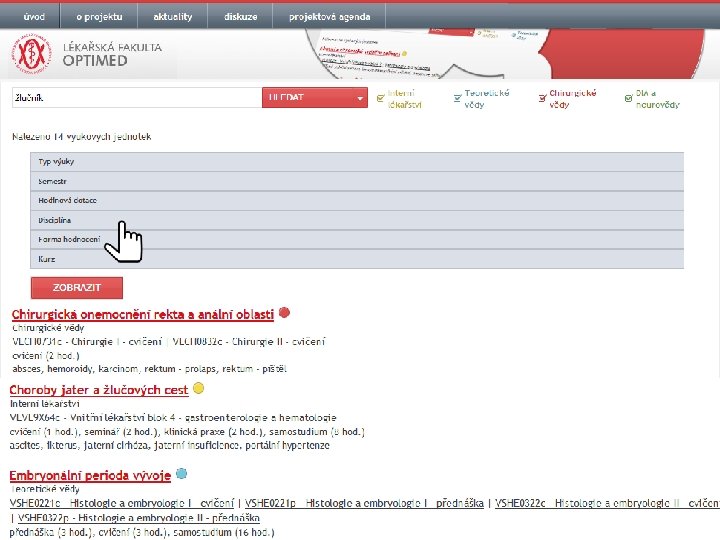Click the OPTIMED site title
The height and width of the screenshot is (540, 720).
(95, 61)
